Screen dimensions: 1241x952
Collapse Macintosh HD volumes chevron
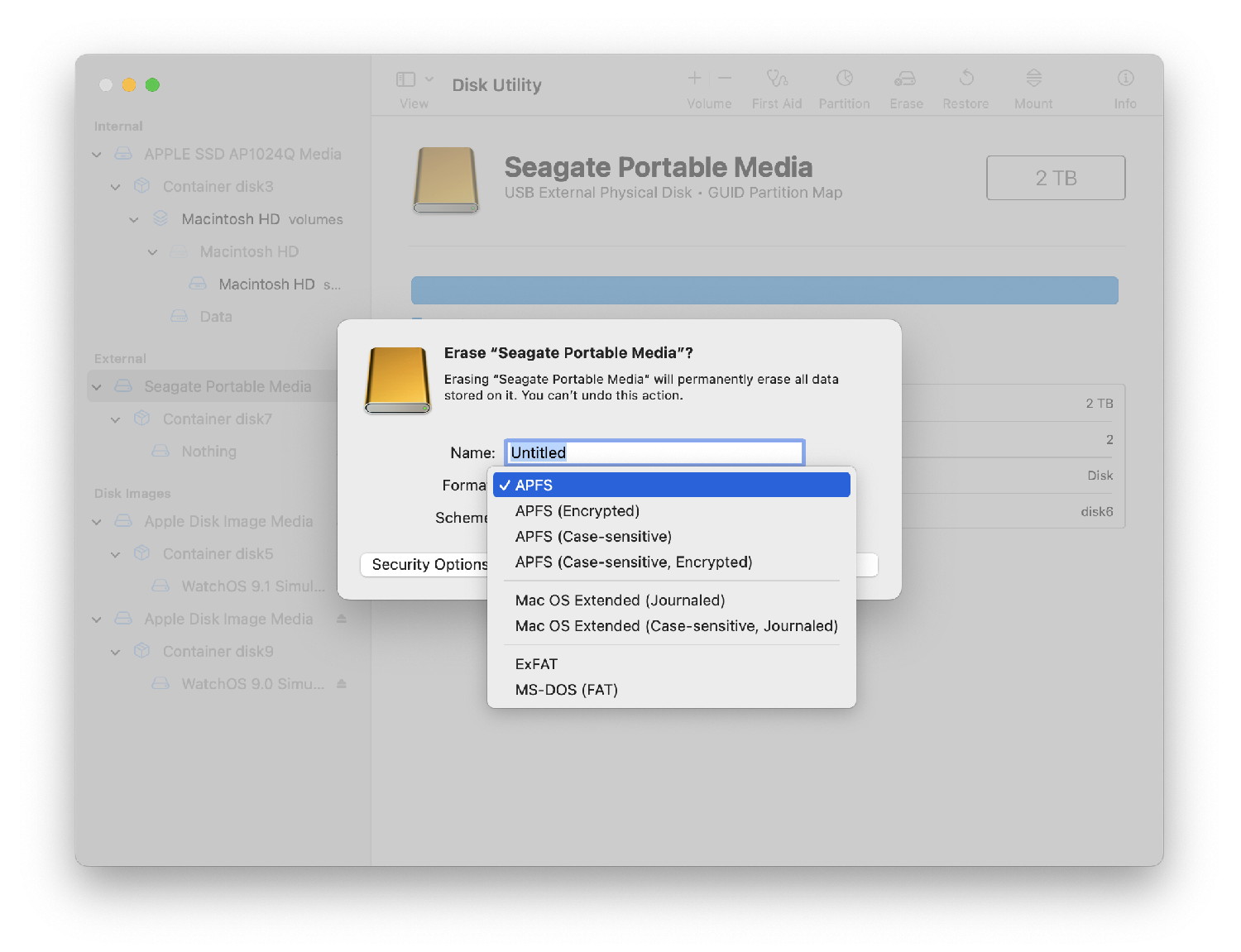coord(134,219)
